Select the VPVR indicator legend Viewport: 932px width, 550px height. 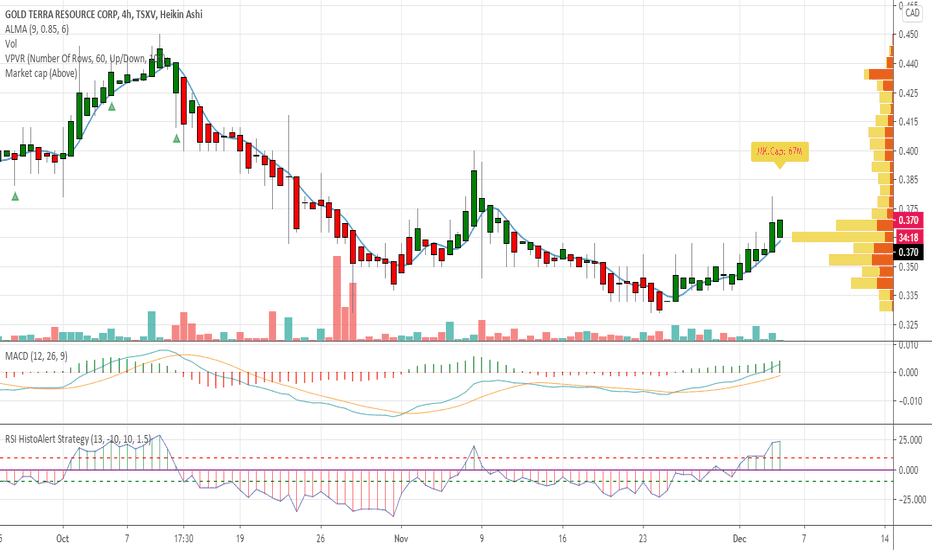point(83,58)
